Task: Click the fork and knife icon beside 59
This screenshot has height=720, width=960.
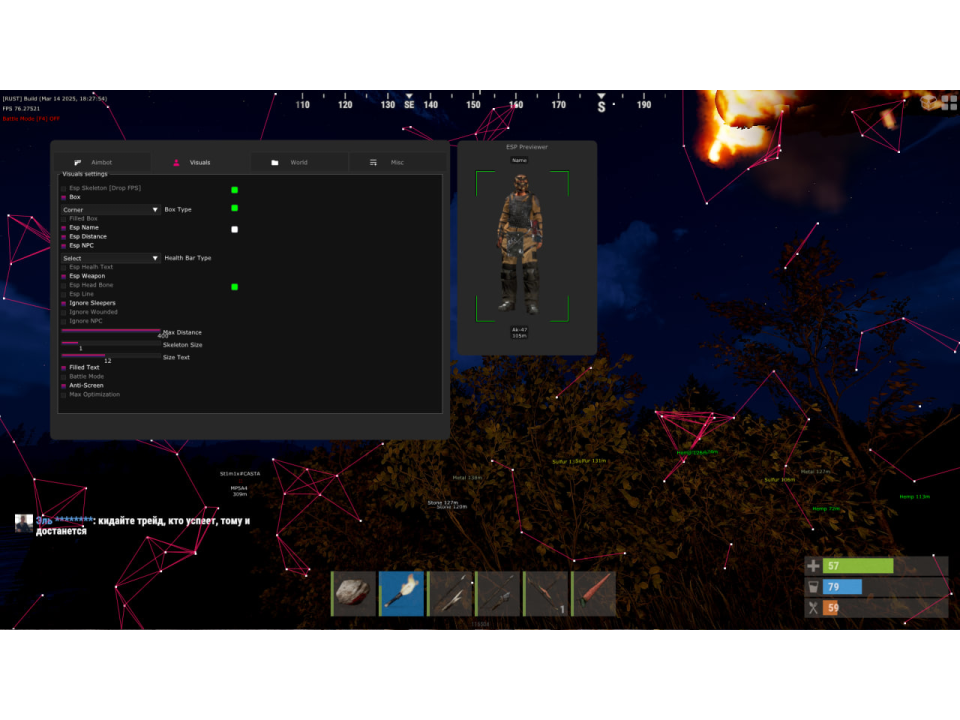Action: click(813, 608)
